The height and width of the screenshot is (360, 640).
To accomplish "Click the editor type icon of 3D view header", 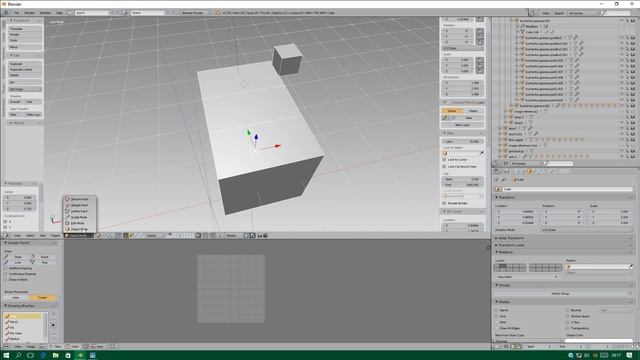I will 7,236.
